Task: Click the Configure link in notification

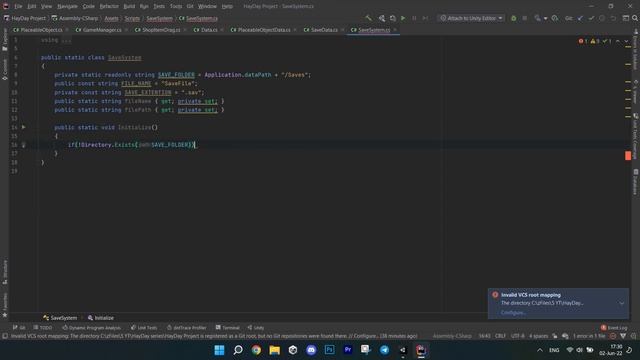Action: (x=513, y=313)
